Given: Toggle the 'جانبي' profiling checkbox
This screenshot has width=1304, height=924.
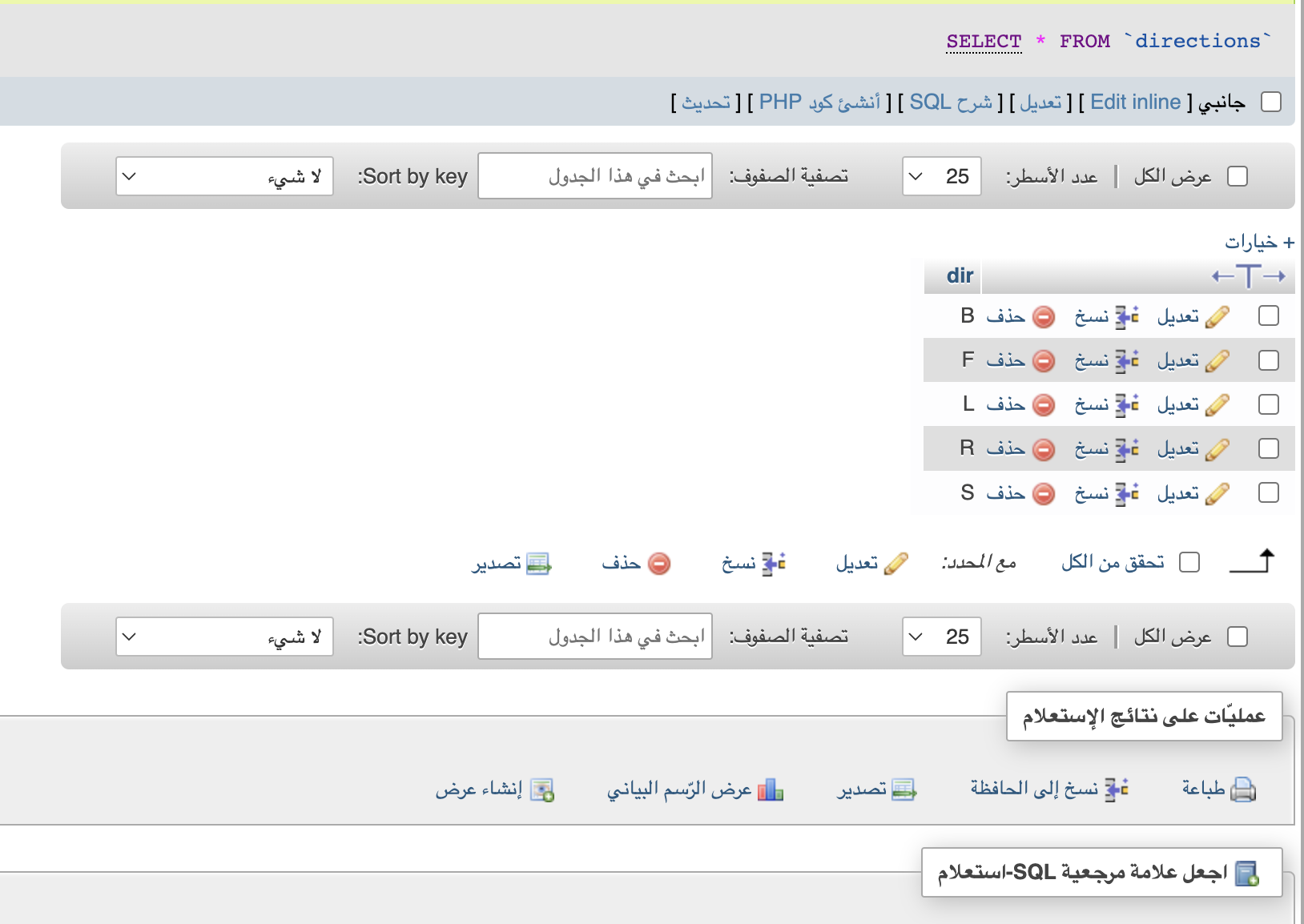Looking at the screenshot, I should point(1271,102).
